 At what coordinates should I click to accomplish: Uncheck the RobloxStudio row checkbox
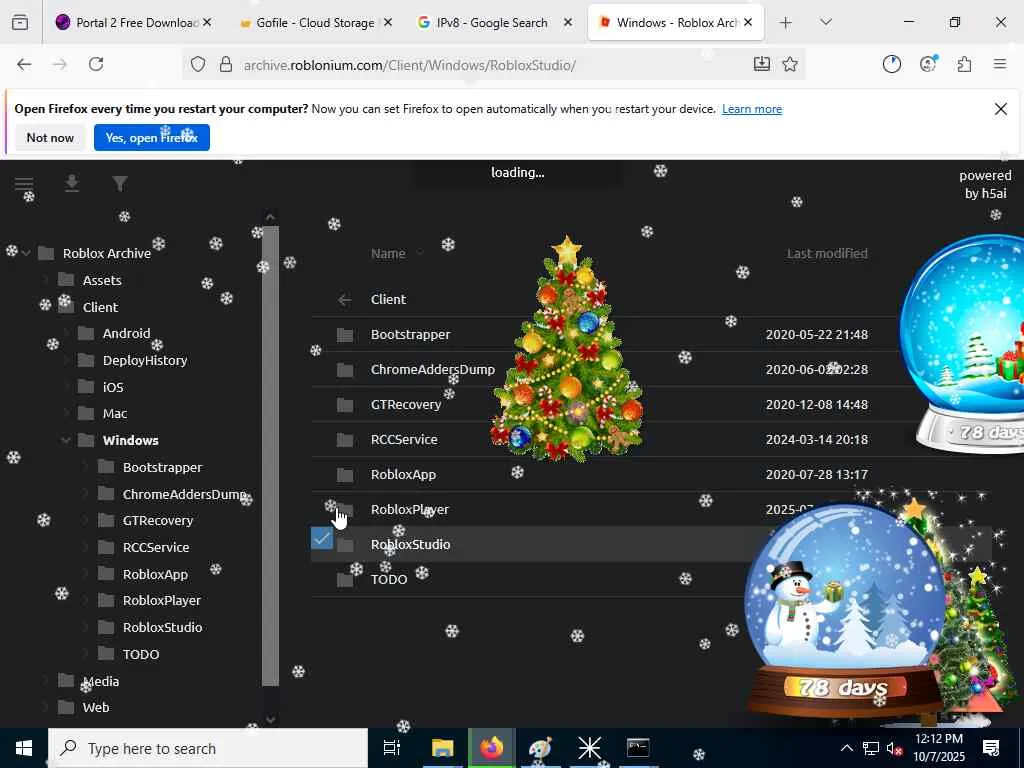click(322, 539)
